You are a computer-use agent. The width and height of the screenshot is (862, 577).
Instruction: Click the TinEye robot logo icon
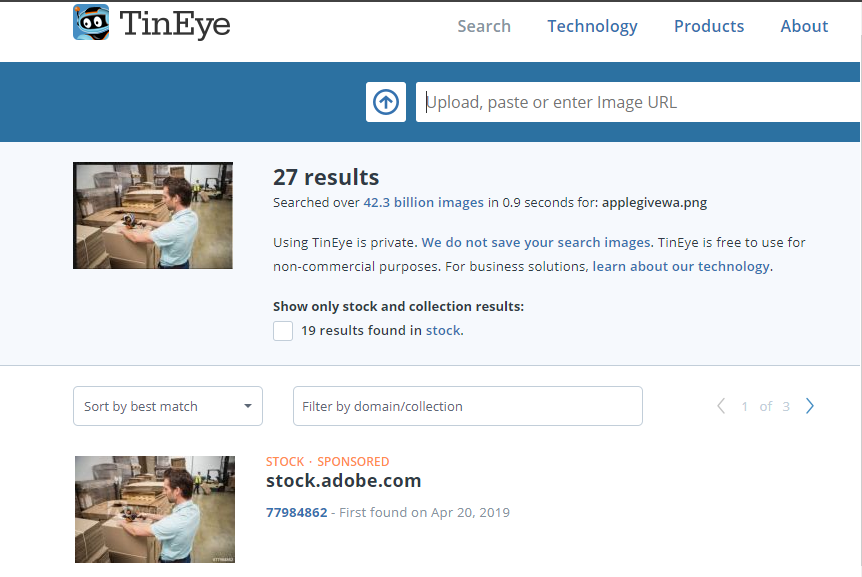(91, 23)
